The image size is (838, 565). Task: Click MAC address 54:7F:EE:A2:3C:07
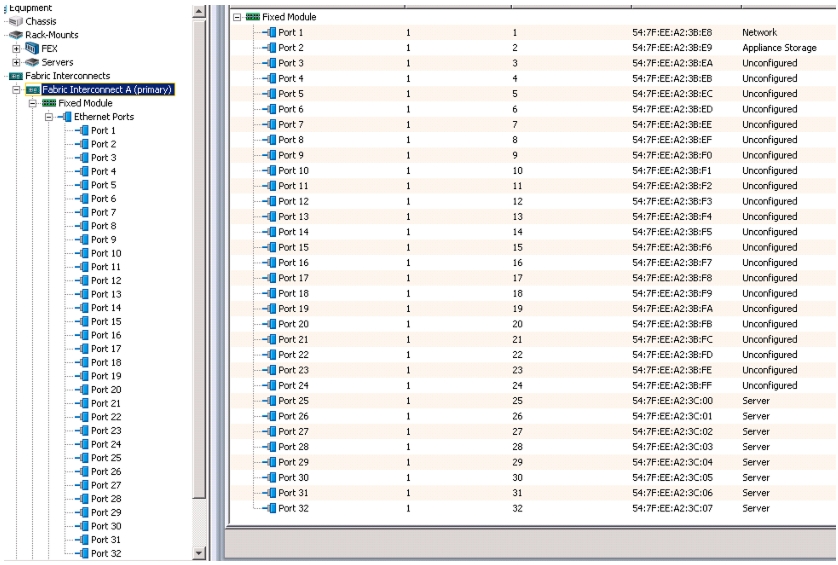(672, 508)
